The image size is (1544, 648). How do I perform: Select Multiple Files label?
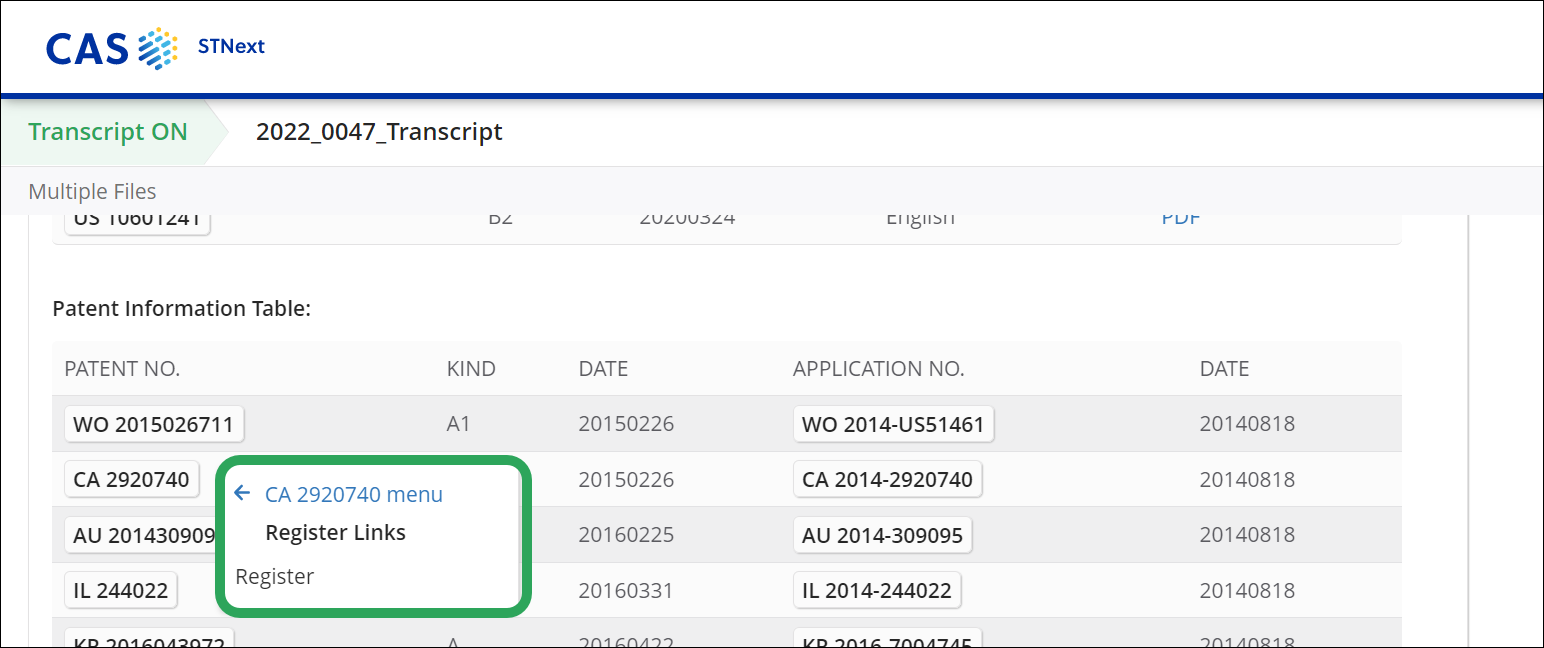[x=92, y=191]
